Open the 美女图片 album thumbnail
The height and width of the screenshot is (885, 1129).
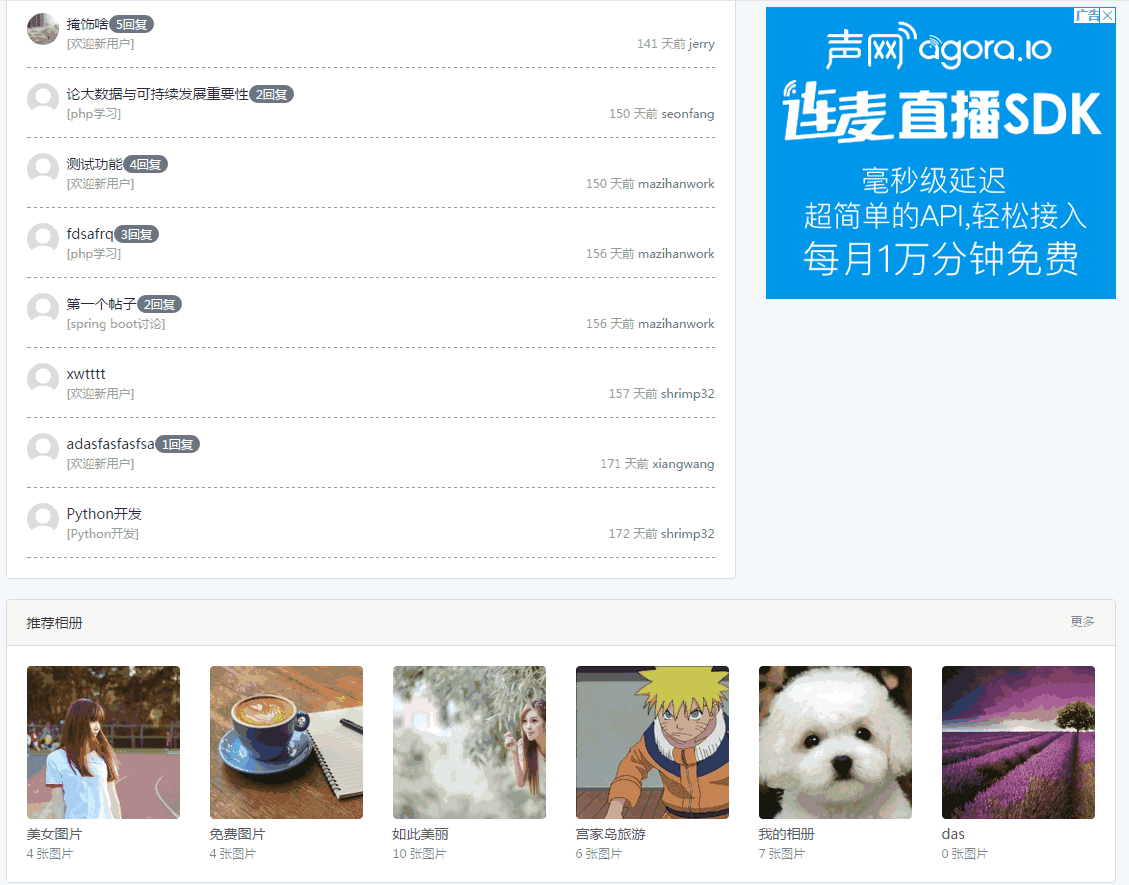point(103,742)
